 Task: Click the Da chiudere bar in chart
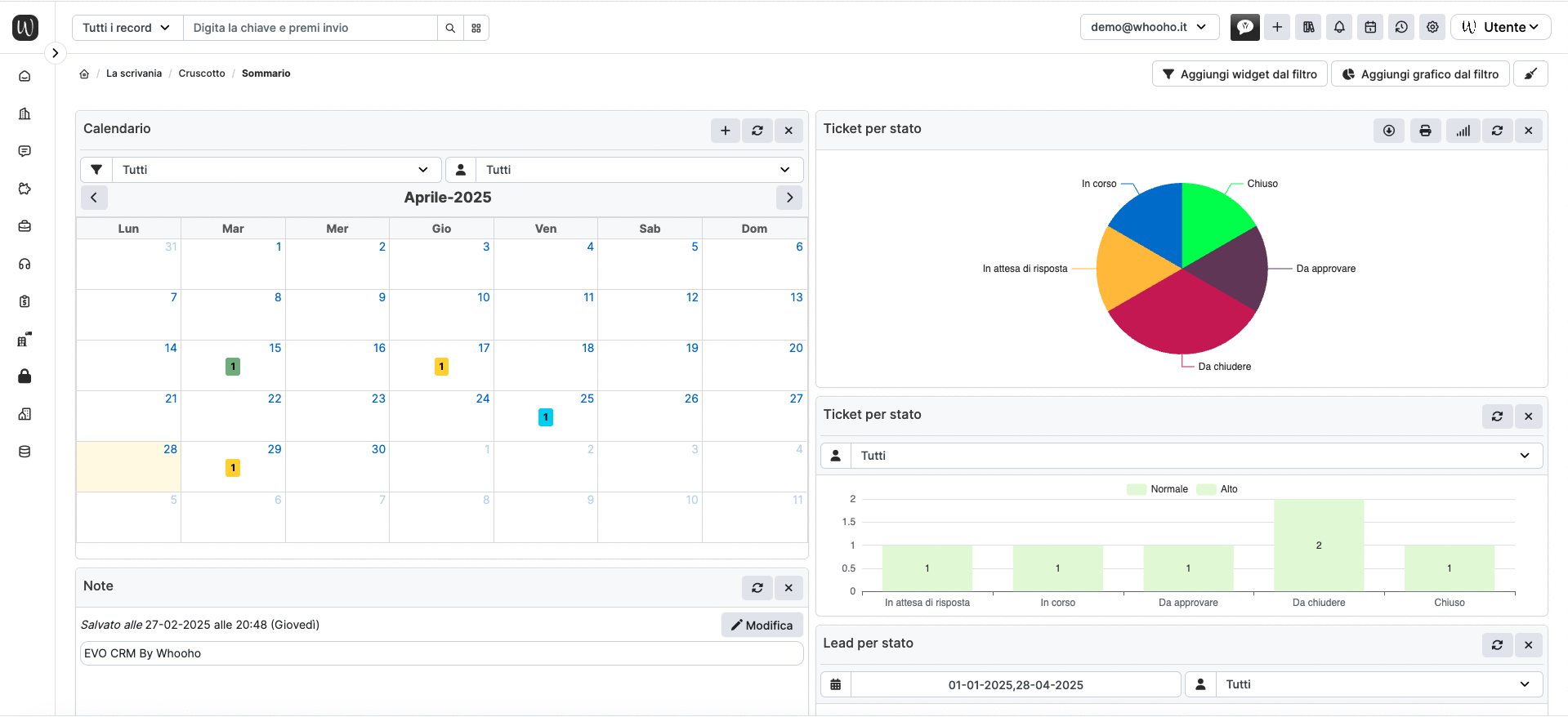click(1319, 545)
